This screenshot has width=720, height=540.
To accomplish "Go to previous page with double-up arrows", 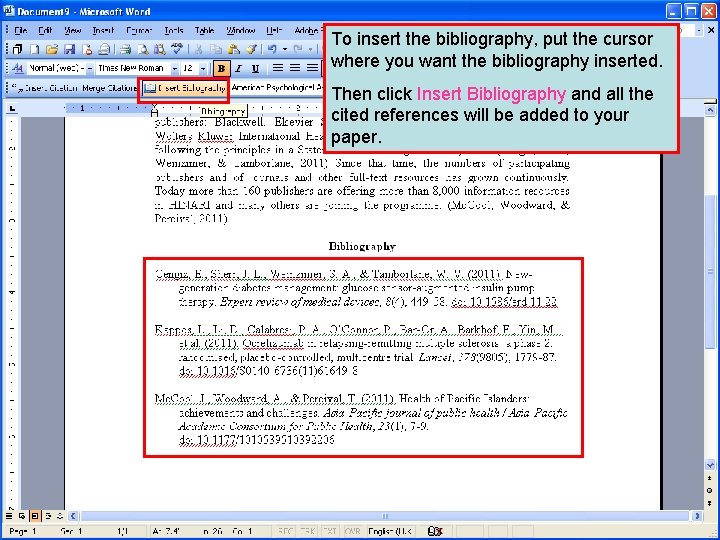I will tap(709, 478).
